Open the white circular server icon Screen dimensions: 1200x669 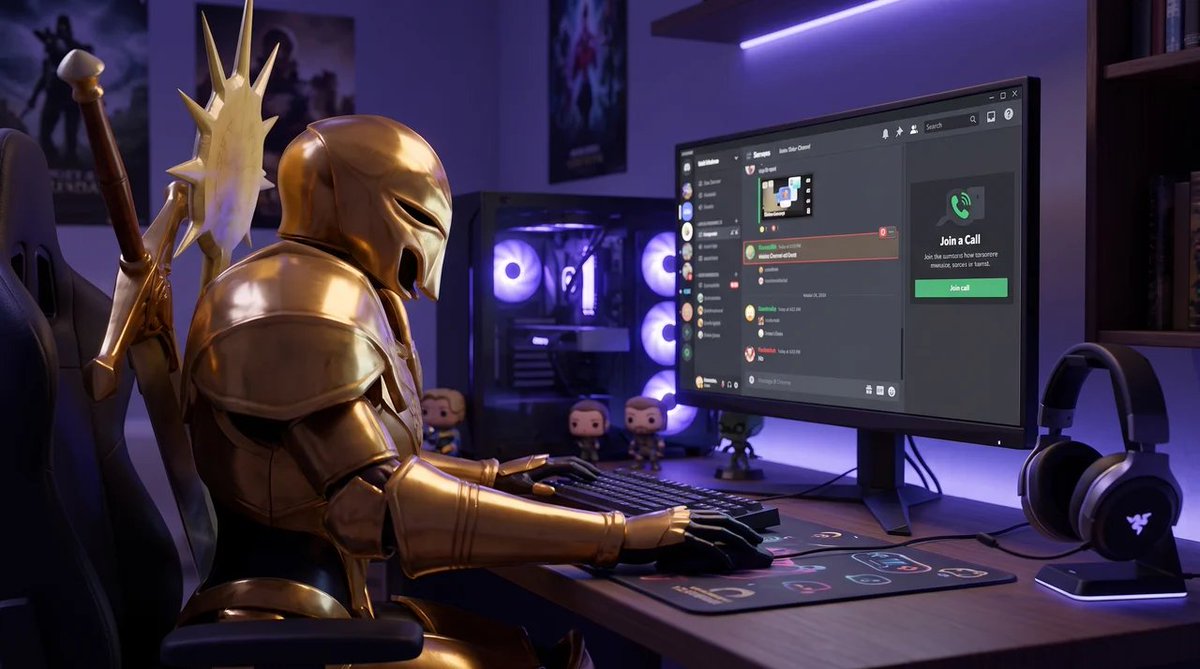[687, 231]
